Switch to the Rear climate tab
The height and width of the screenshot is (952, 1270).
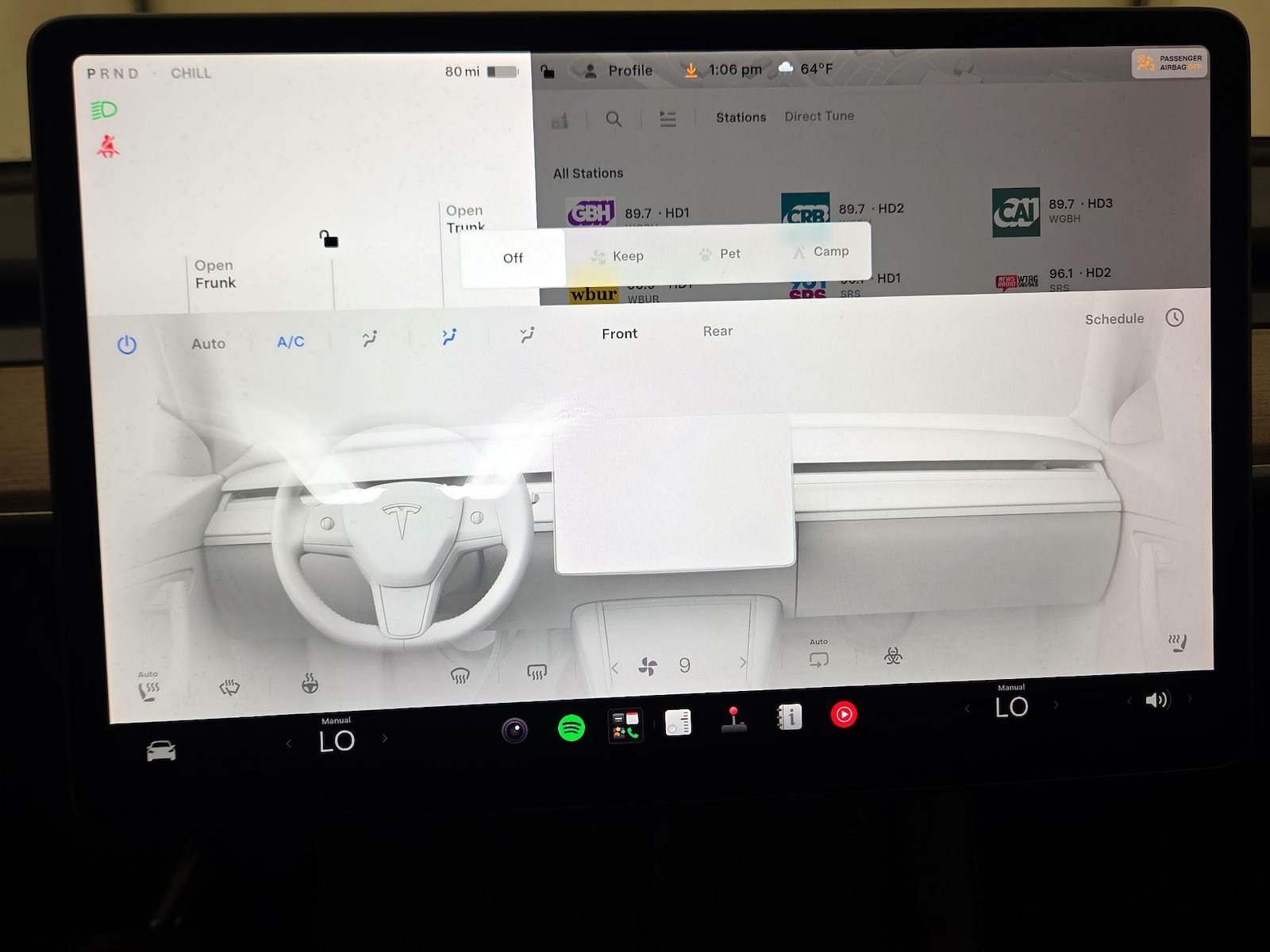tap(718, 332)
